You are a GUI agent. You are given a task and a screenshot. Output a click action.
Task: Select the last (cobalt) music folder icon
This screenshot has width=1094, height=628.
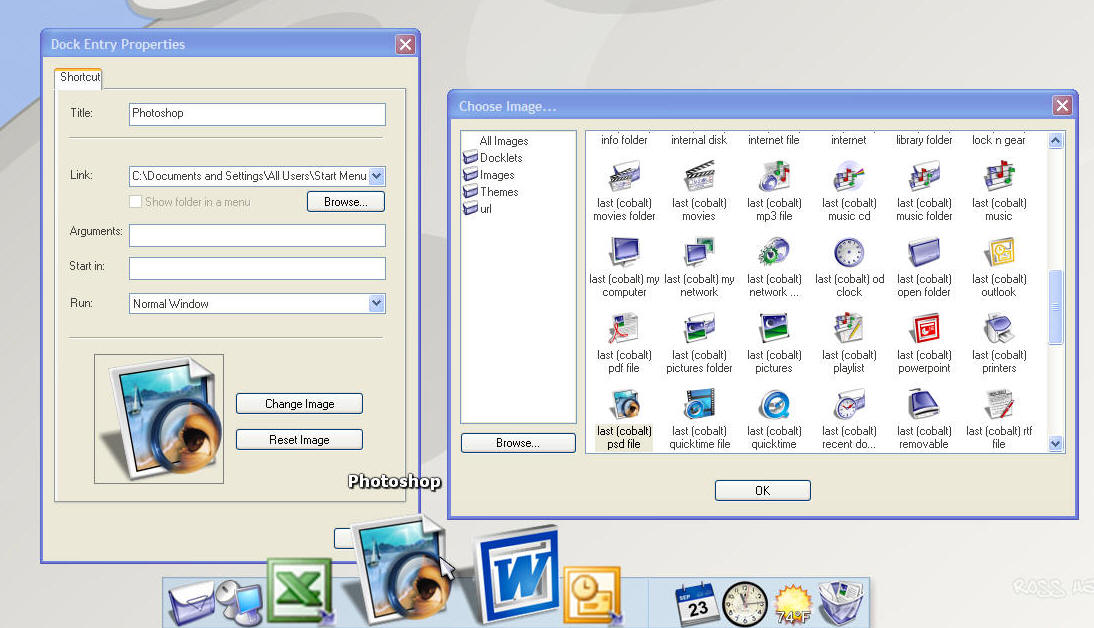[924, 176]
